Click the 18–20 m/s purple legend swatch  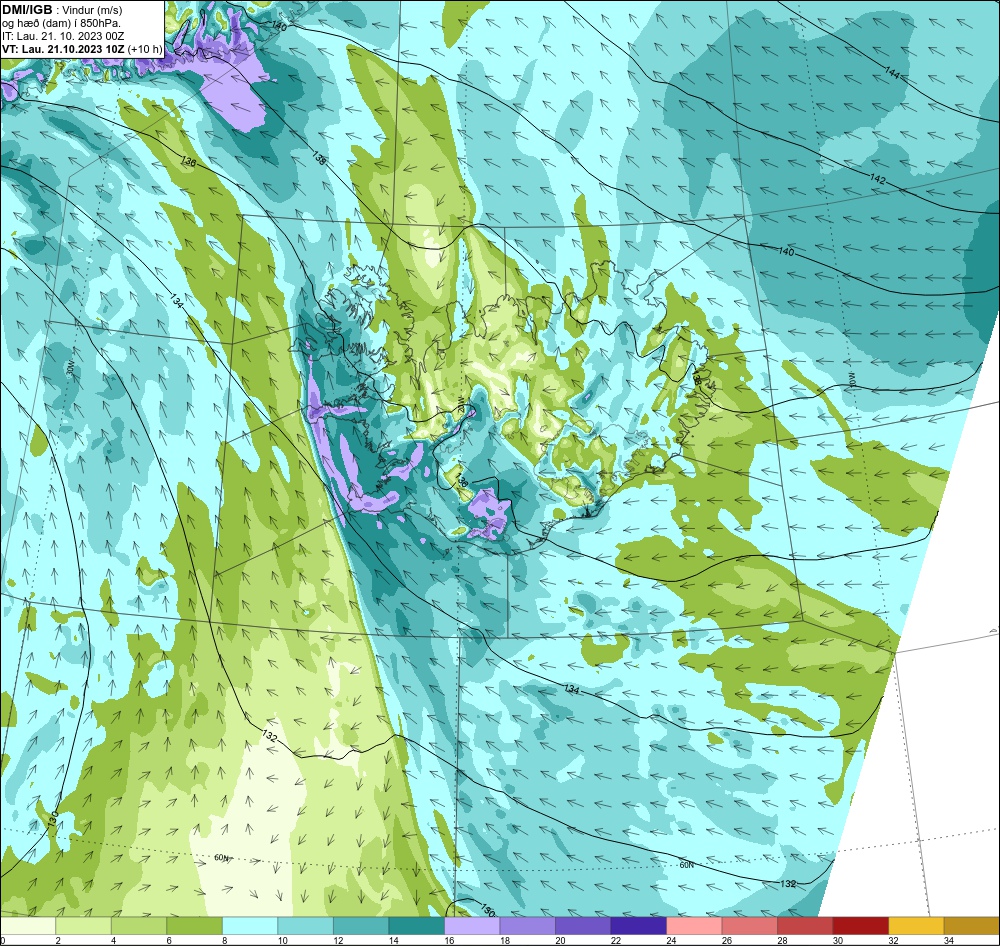point(527,926)
